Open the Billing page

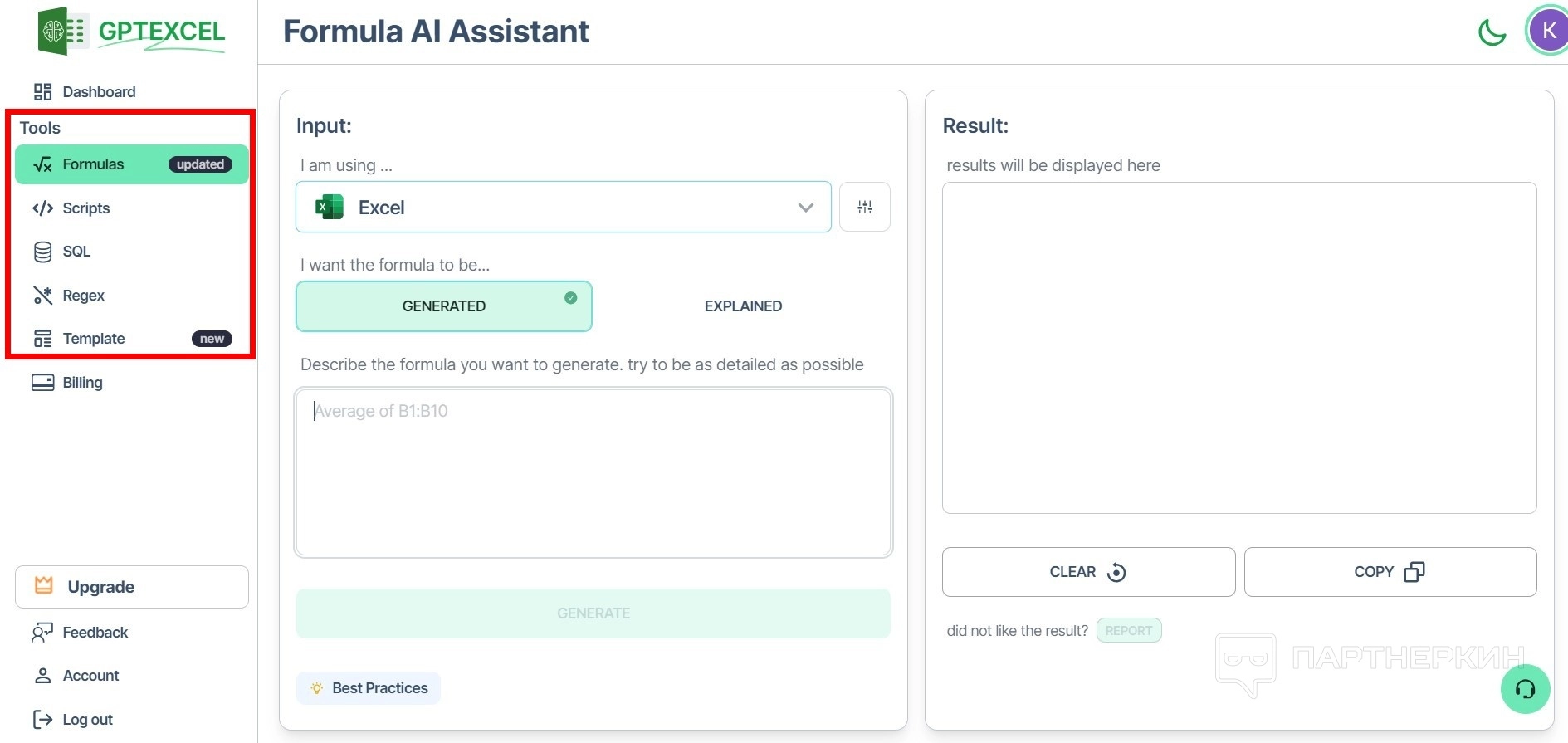tap(82, 383)
